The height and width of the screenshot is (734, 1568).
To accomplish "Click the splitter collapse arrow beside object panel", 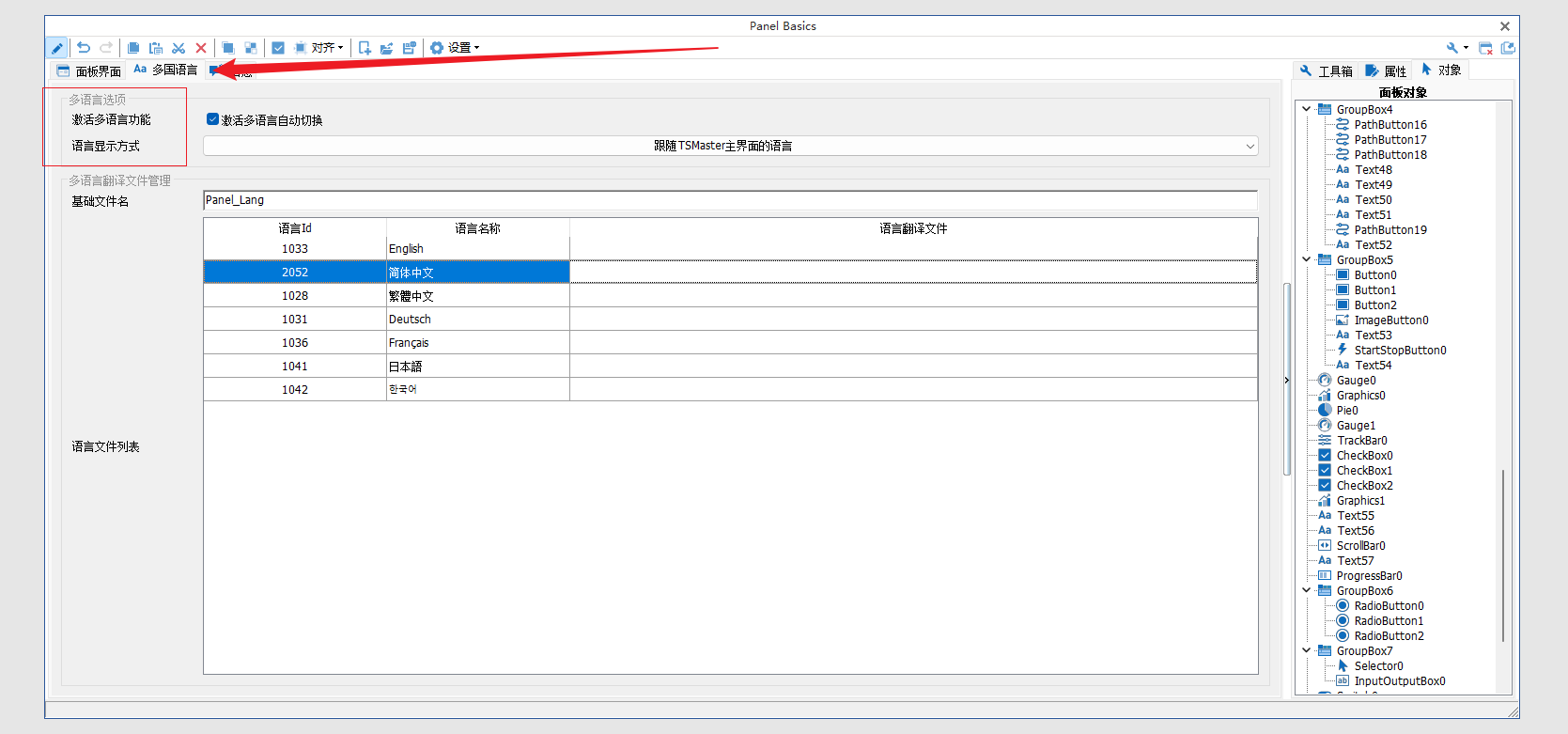I will 1287,380.
